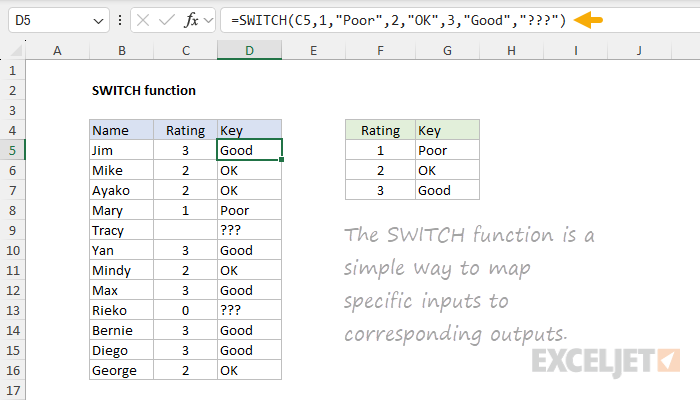Viewport: 700px width, 400px height.
Task: Select row 1 header
Action: [12, 71]
